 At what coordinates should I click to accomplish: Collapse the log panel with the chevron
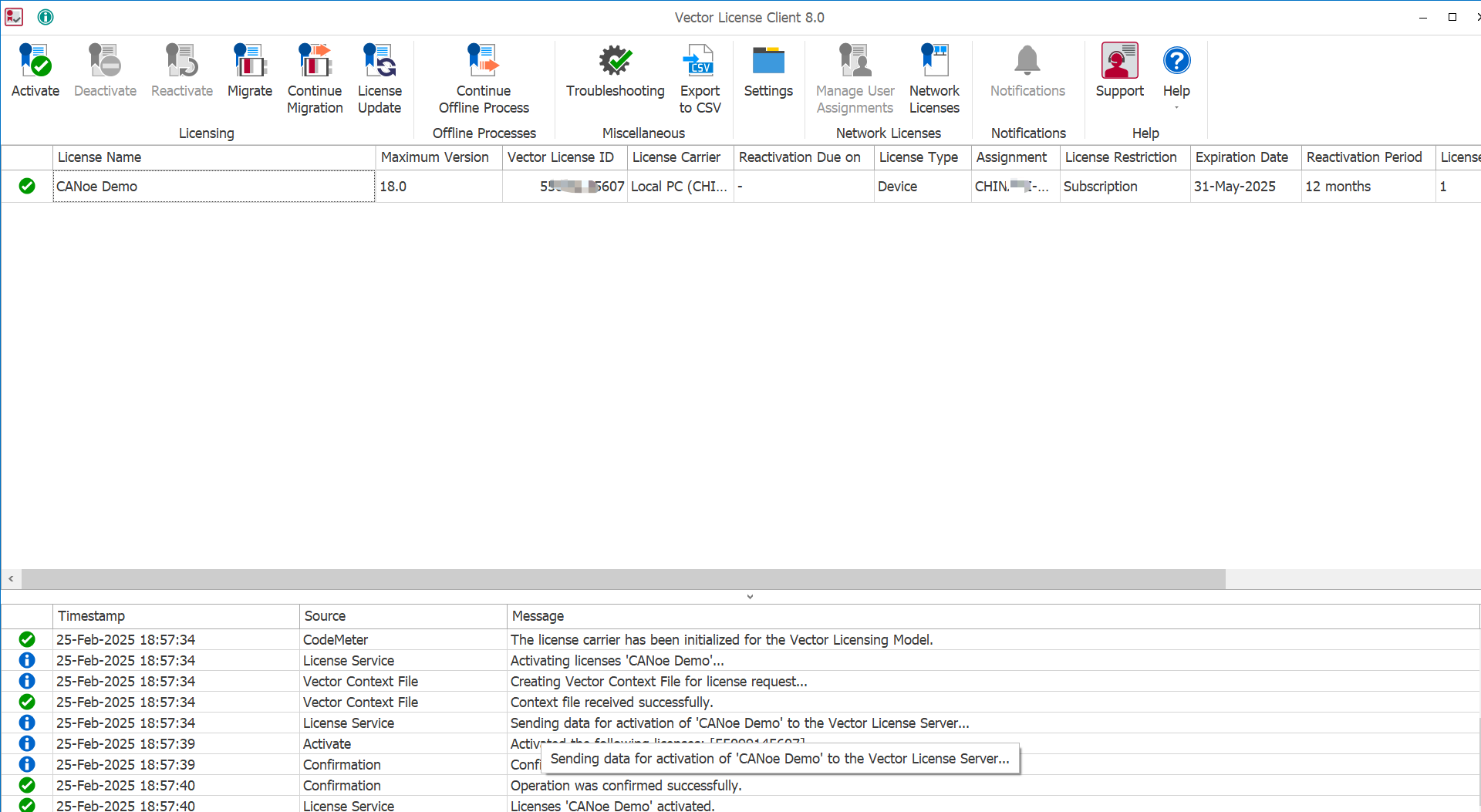[750, 596]
